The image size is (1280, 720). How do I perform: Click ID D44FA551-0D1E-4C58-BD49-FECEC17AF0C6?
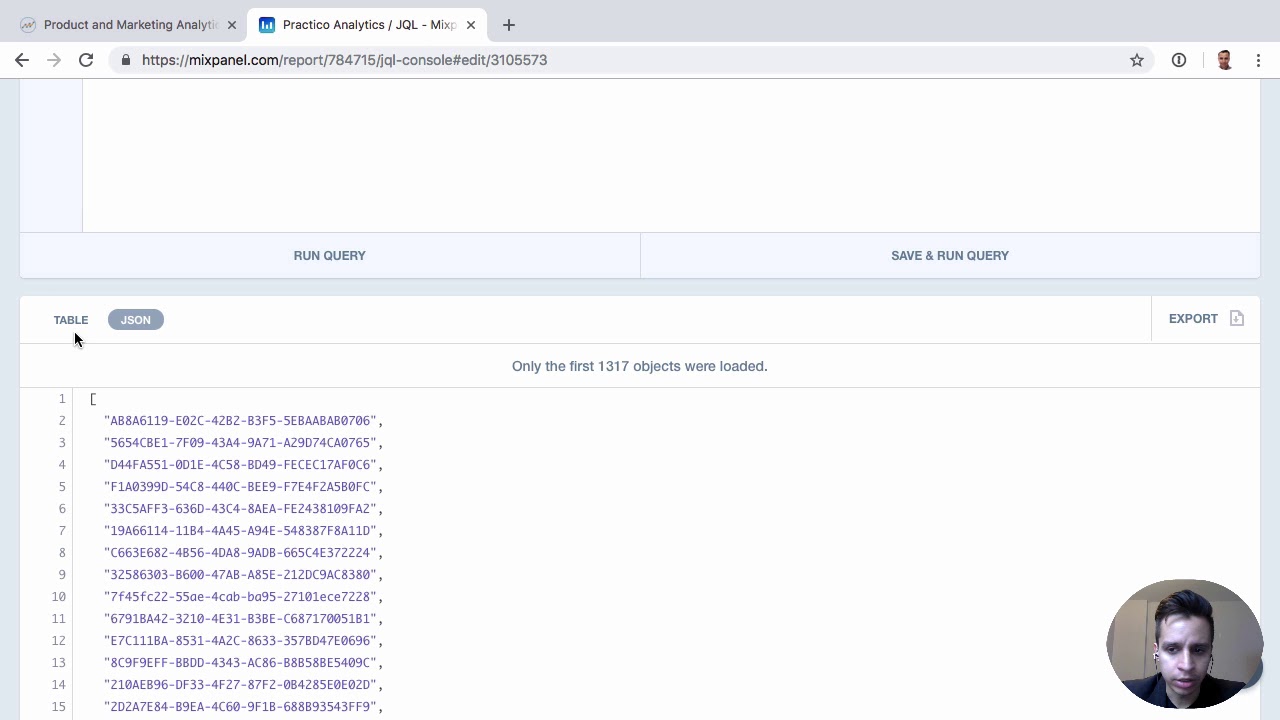[240, 465]
